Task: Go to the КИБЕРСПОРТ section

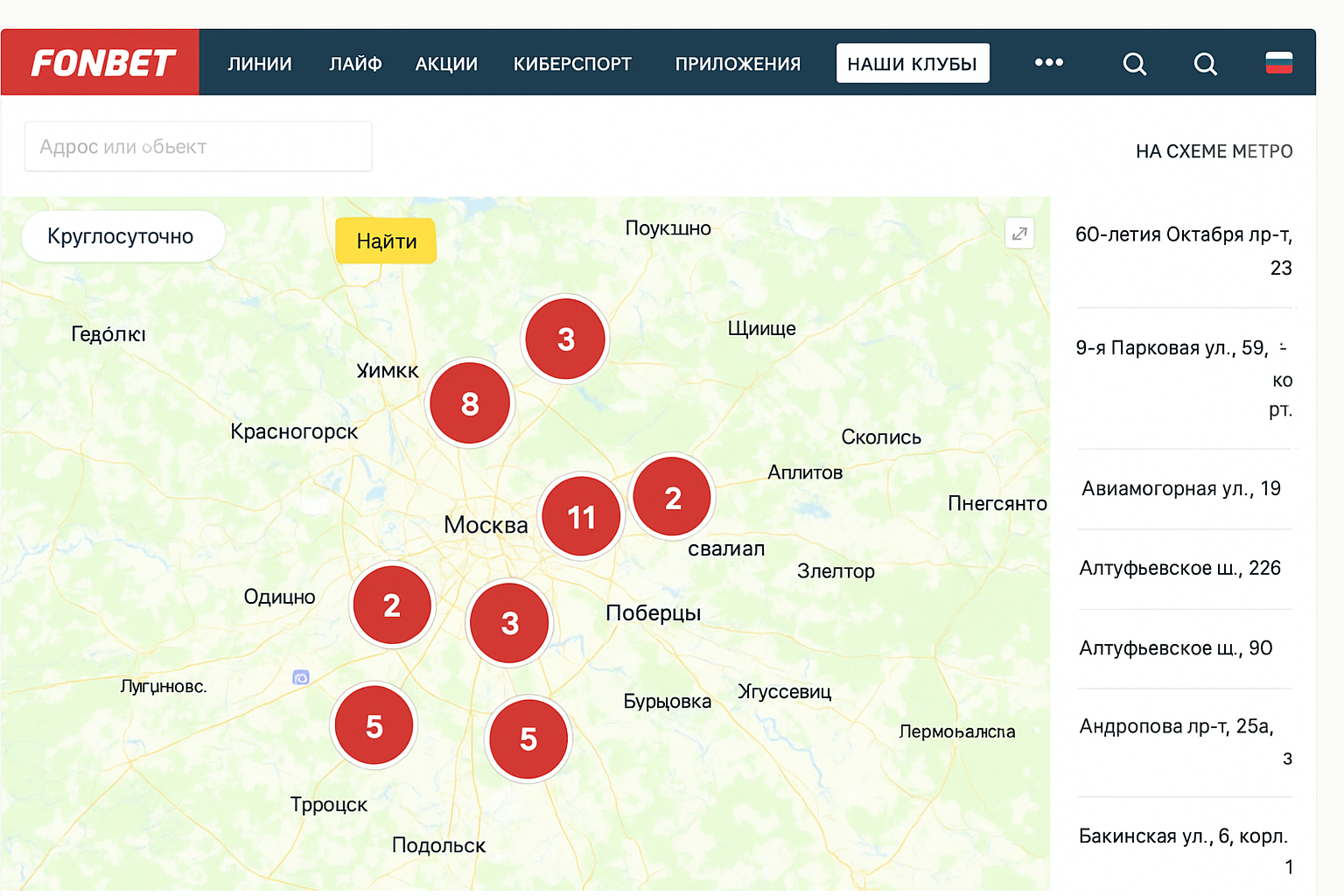Action: (572, 64)
